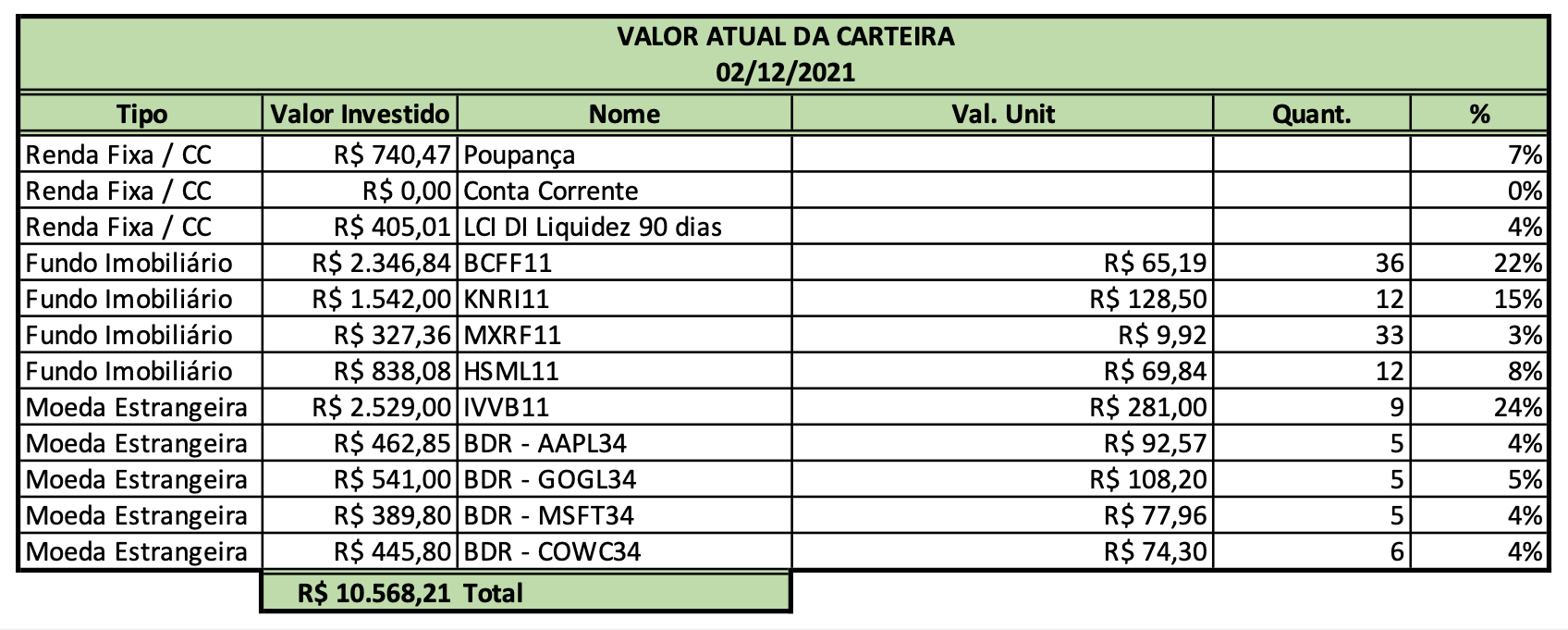Click the BDR - AAPL34 cell
1568x630 pixels.
coord(624,442)
